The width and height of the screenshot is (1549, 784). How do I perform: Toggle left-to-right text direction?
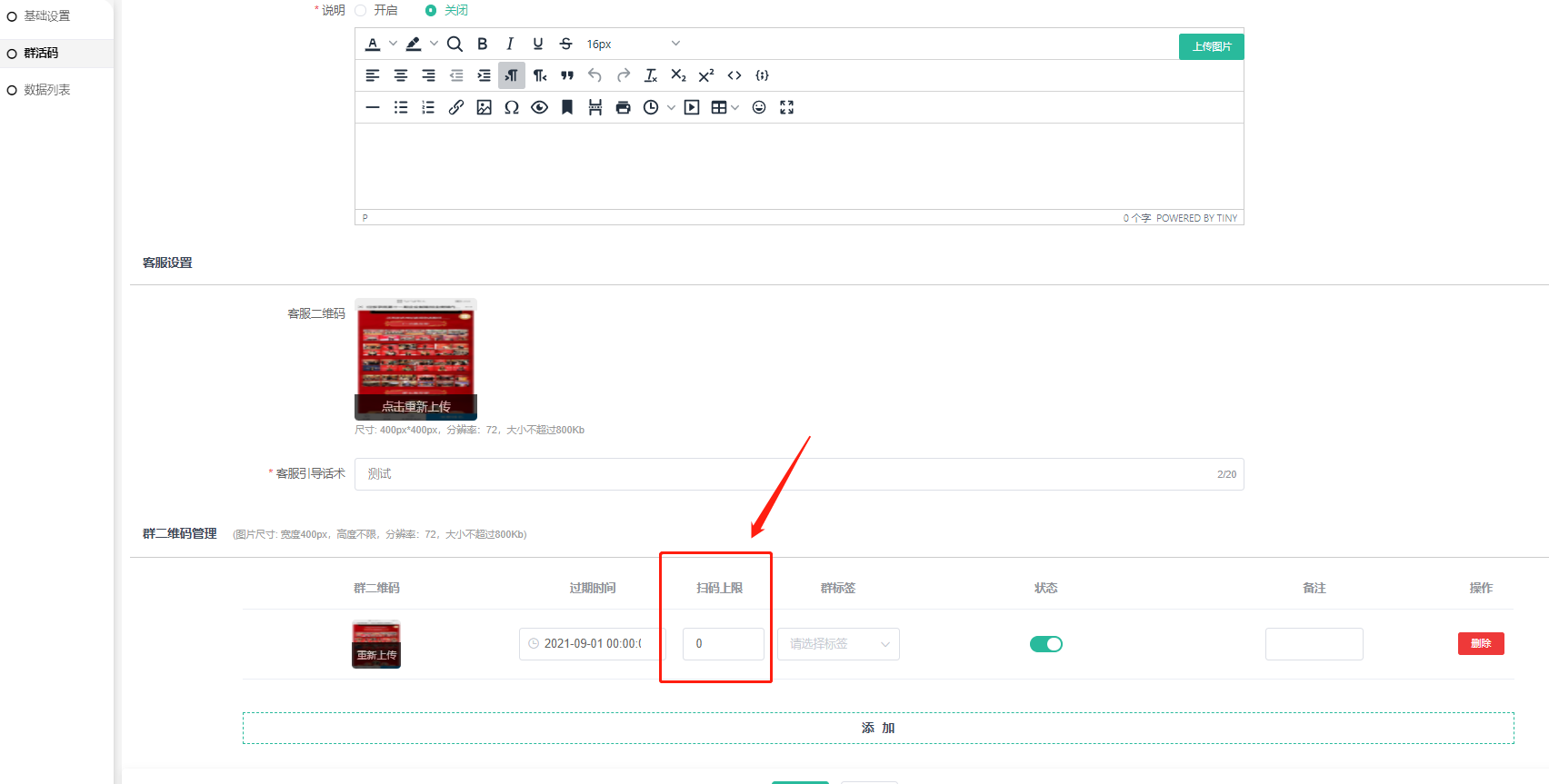coord(512,75)
